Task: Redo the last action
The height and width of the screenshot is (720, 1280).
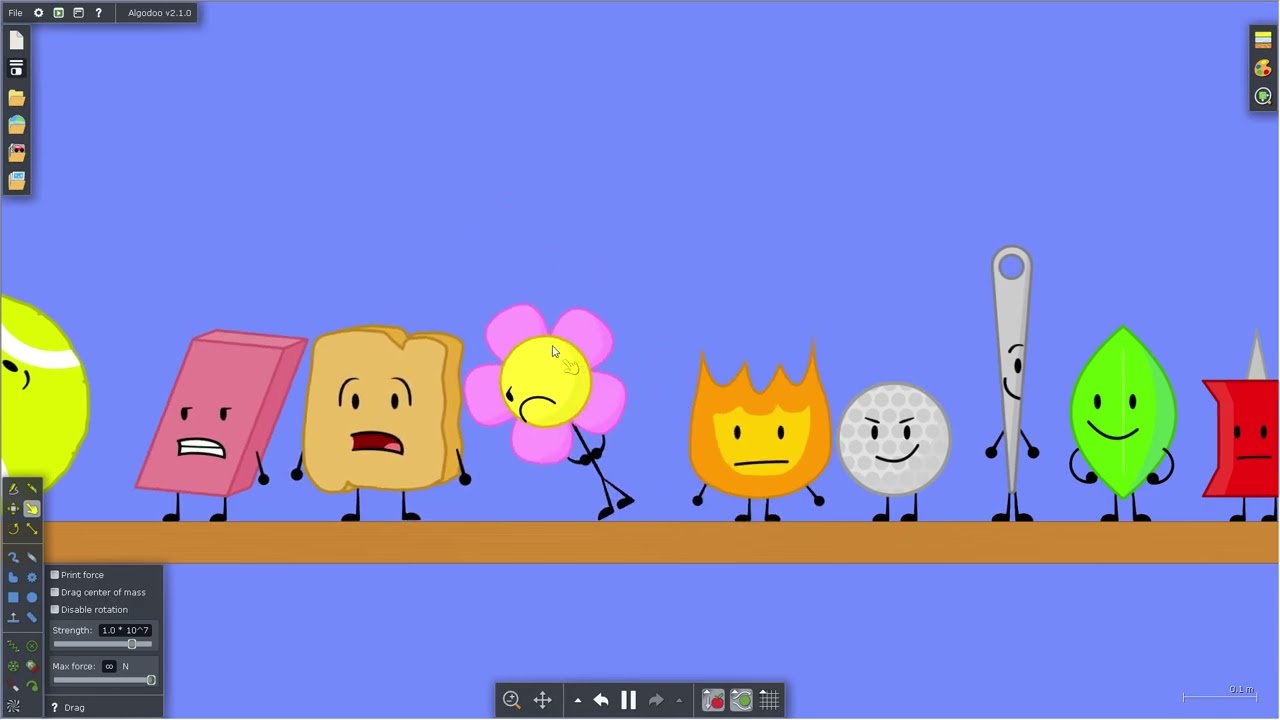Action: (656, 700)
